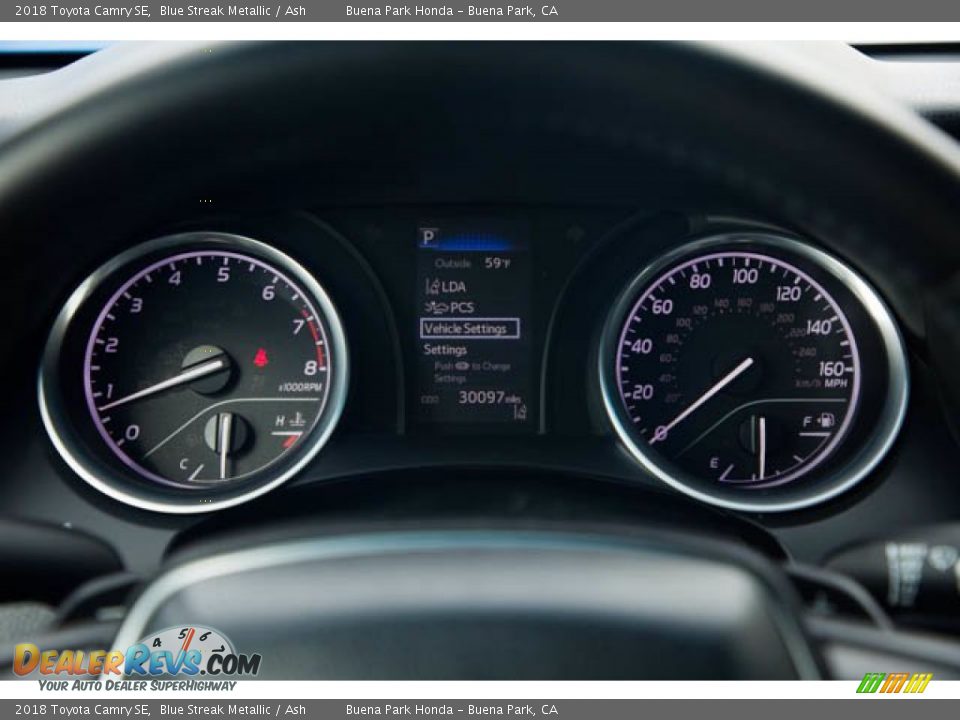
Task: Click the P gear position indicator
Action: click(428, 237)
